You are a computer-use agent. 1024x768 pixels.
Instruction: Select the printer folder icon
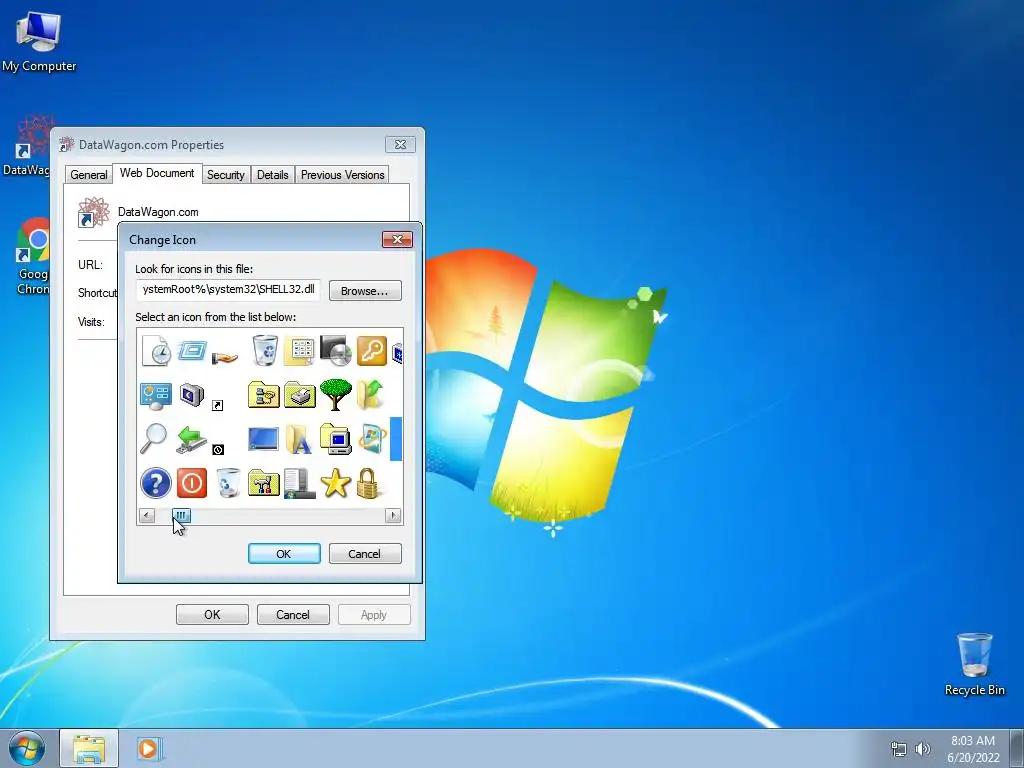coord(300,395)
